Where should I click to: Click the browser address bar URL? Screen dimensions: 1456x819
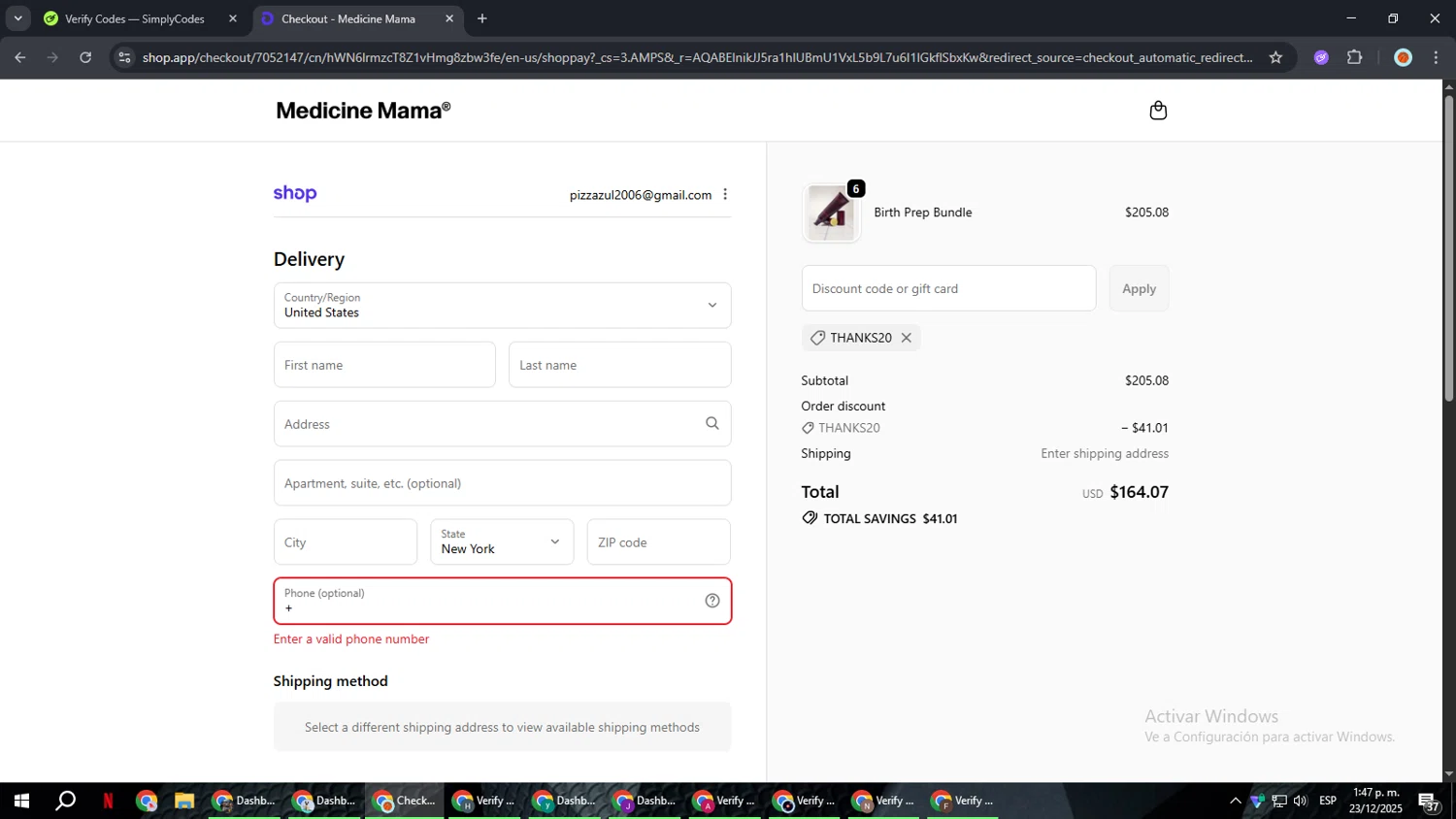697,57
